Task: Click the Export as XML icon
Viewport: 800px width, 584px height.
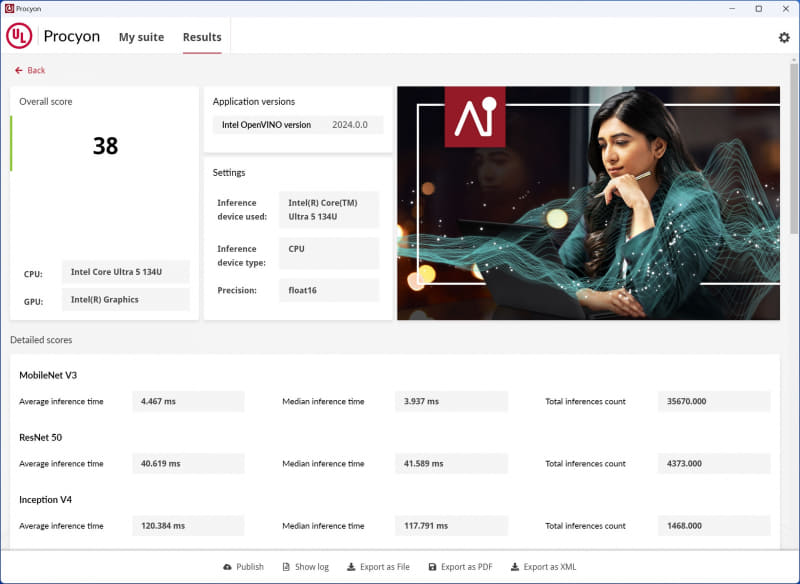Action: pyautogui.click(x=513, y=566)
